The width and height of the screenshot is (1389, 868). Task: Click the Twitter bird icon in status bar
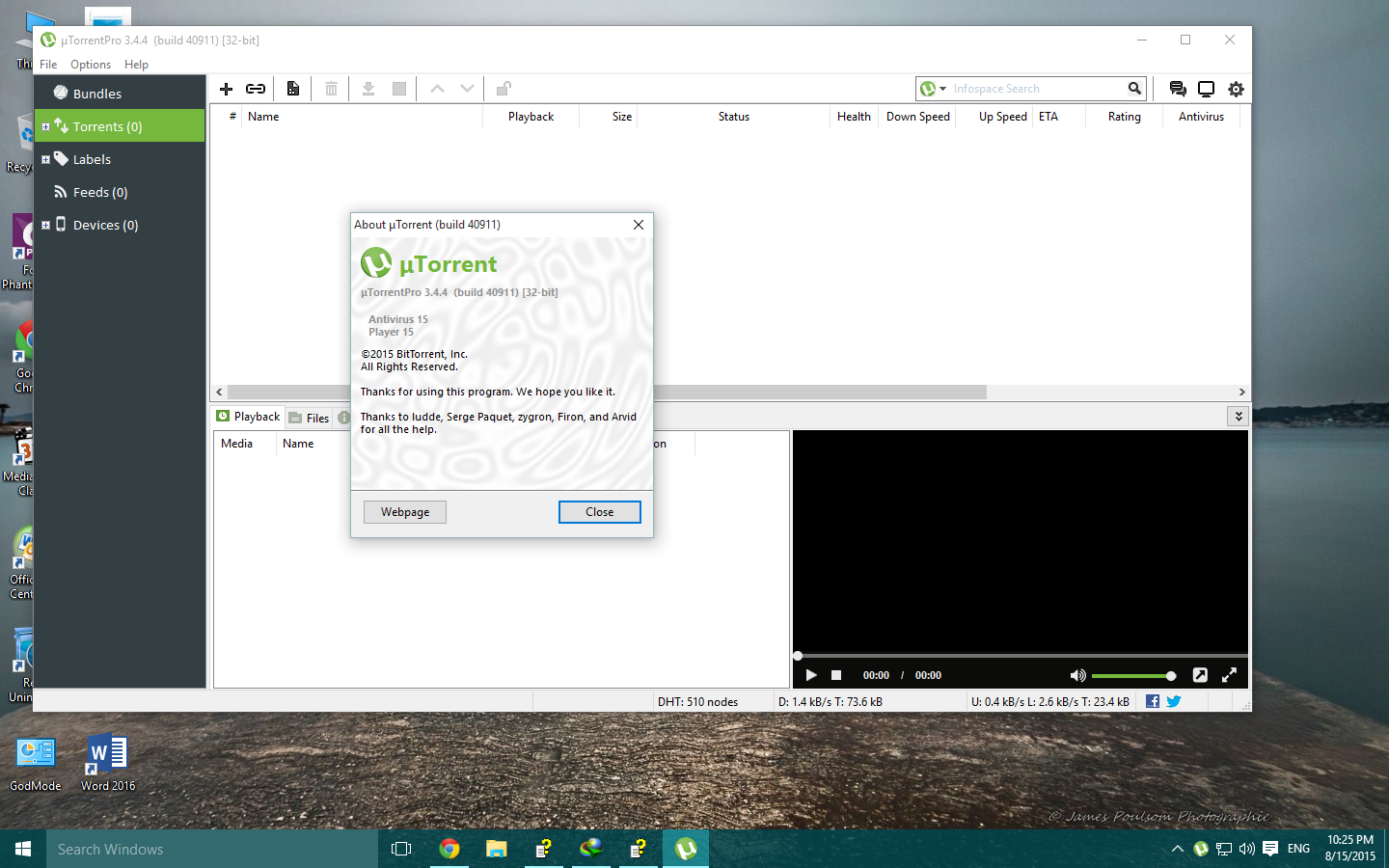pos(1174,701)
